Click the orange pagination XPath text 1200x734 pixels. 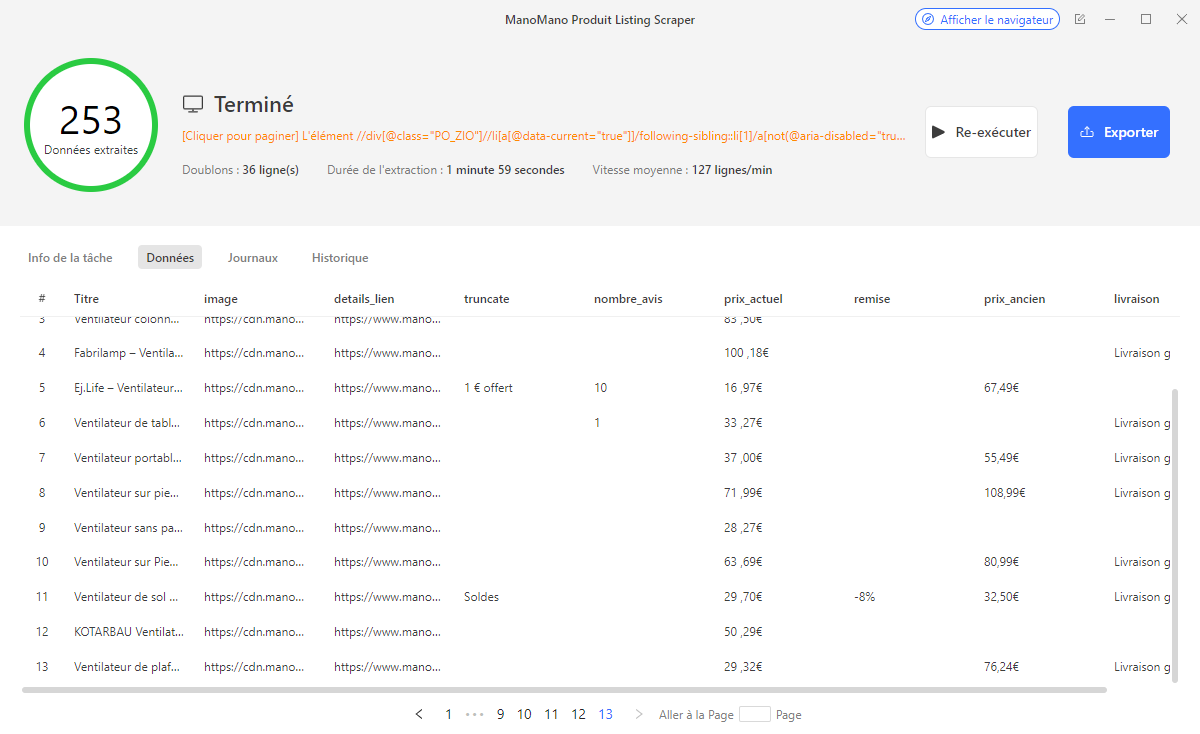(544, 135)
